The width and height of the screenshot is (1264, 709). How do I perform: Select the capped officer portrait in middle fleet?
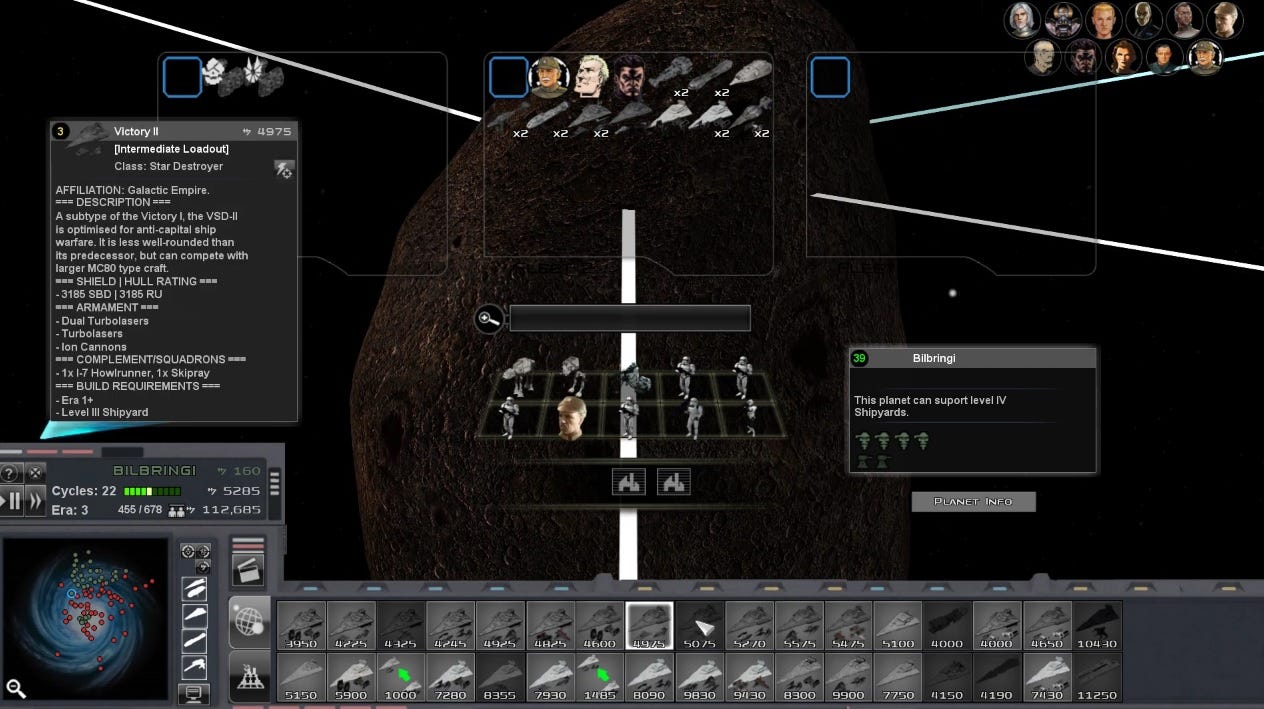pos(549,77)
